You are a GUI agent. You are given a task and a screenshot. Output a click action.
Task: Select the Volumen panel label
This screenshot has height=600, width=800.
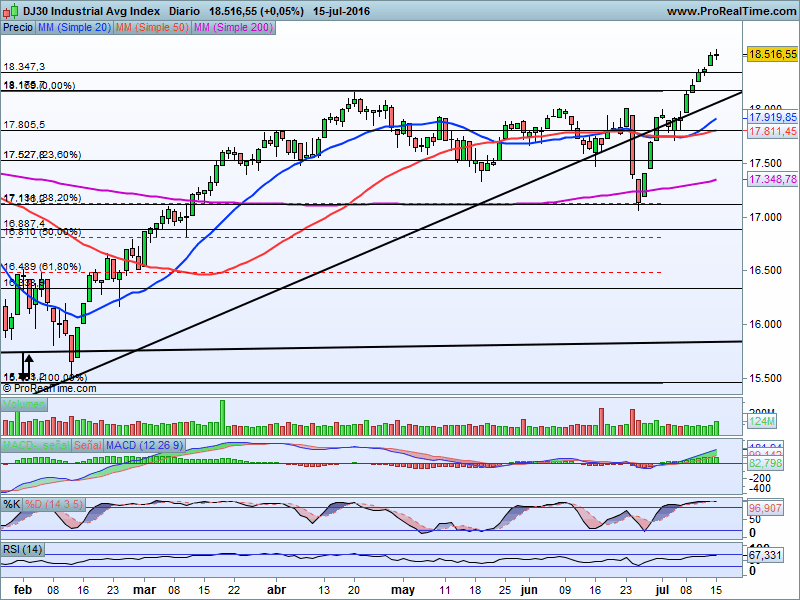click(24, 405)
